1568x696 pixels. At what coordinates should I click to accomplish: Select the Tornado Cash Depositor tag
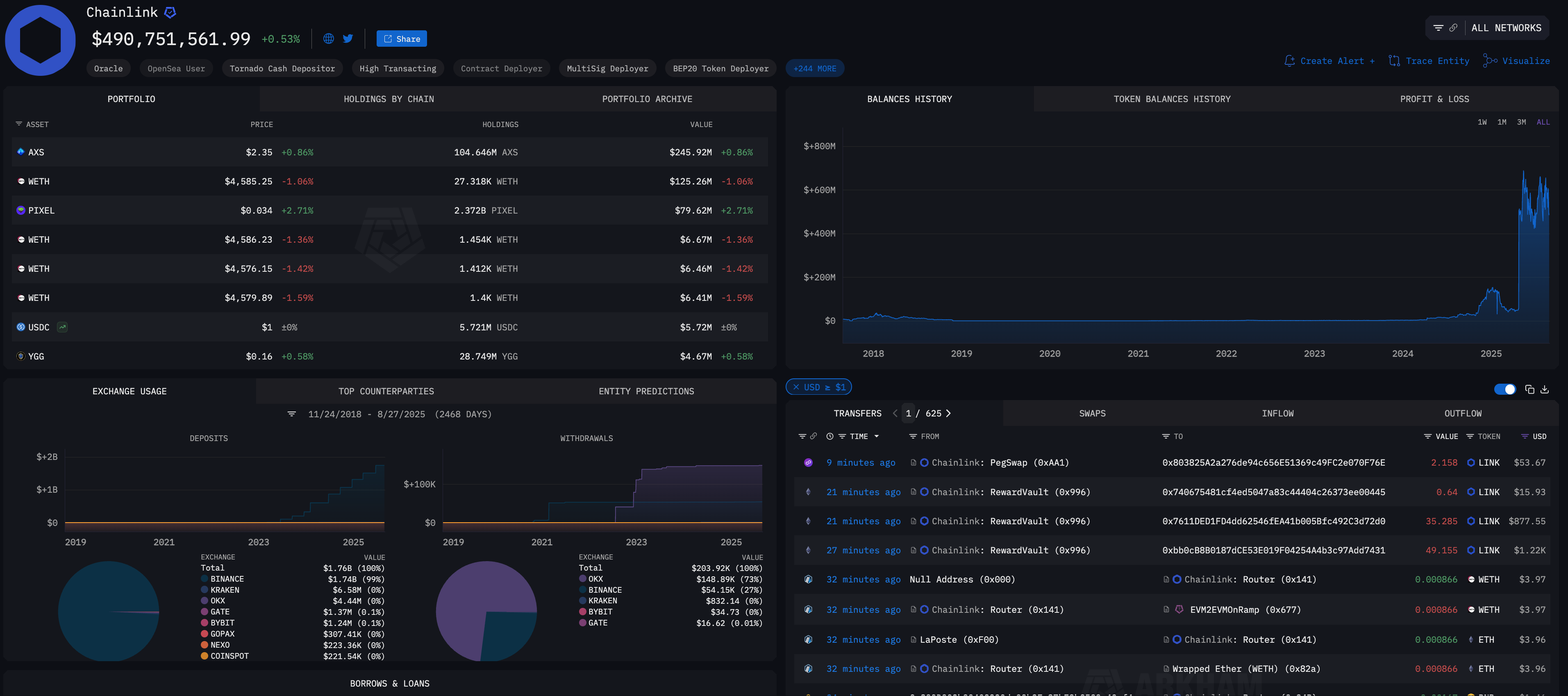click(282, 68)
